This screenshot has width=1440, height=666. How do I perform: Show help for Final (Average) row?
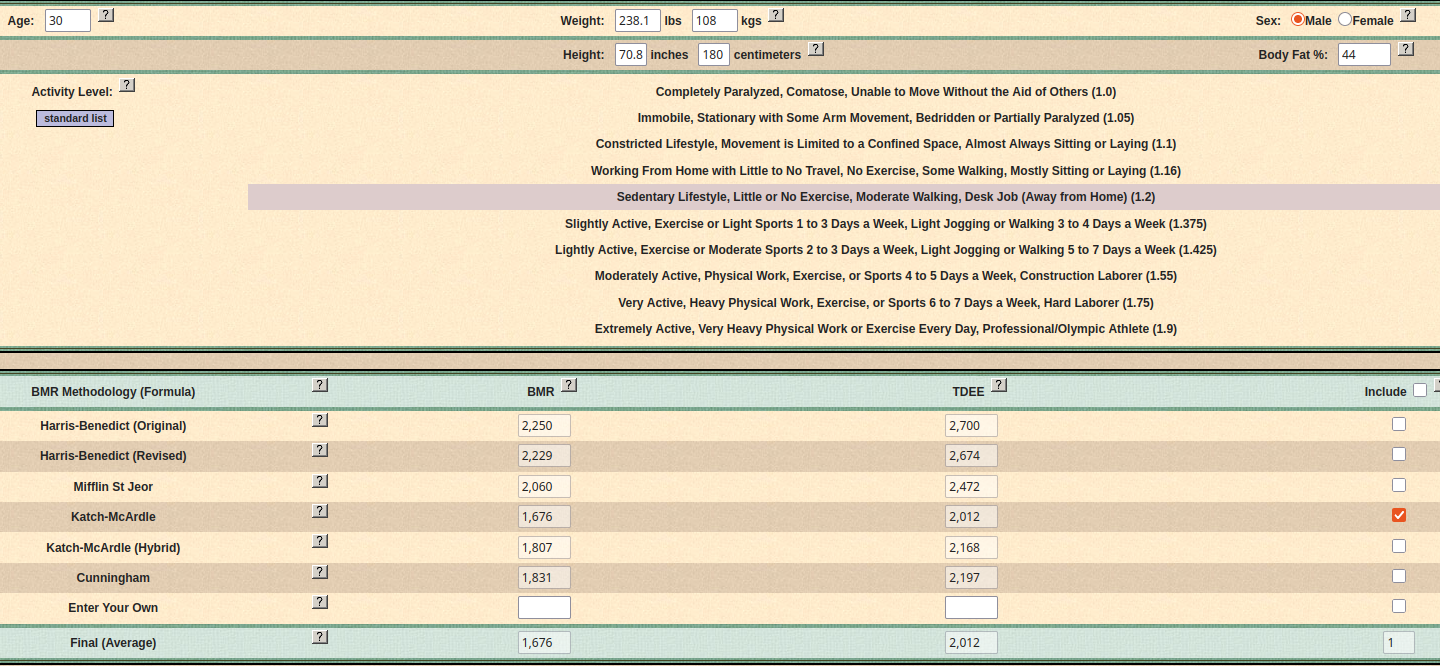tap(320, 637)
